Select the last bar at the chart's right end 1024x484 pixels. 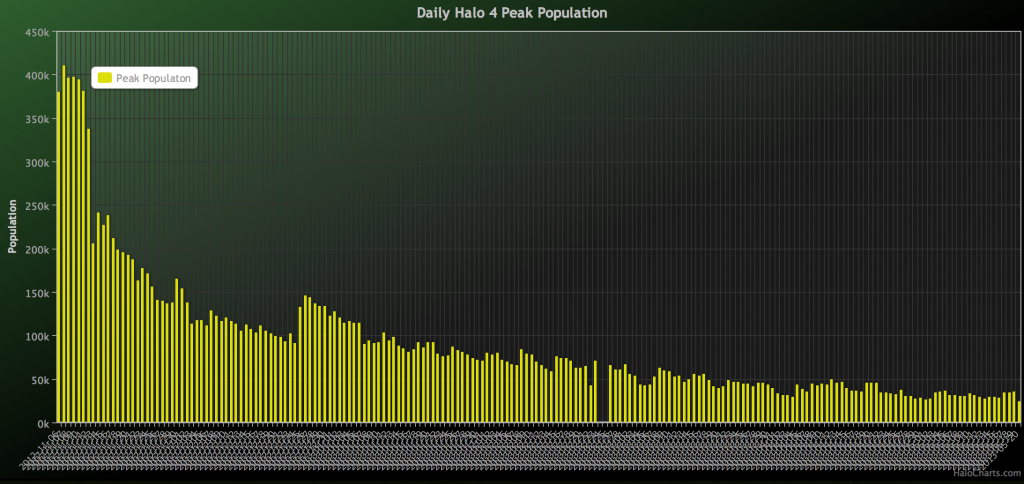click(1019, 411)
